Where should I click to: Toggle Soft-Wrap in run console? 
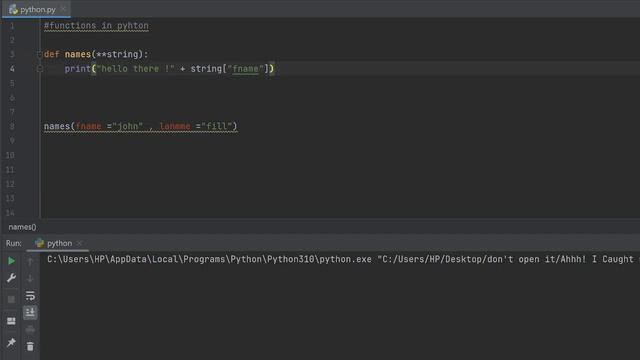[x=30, y=296]
